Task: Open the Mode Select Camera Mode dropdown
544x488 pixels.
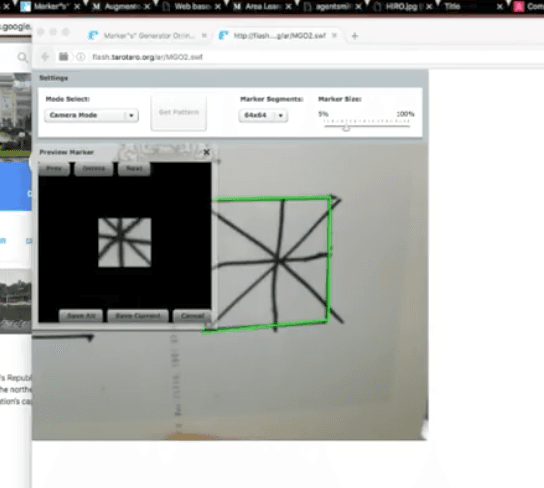Action: coord(91,115)
